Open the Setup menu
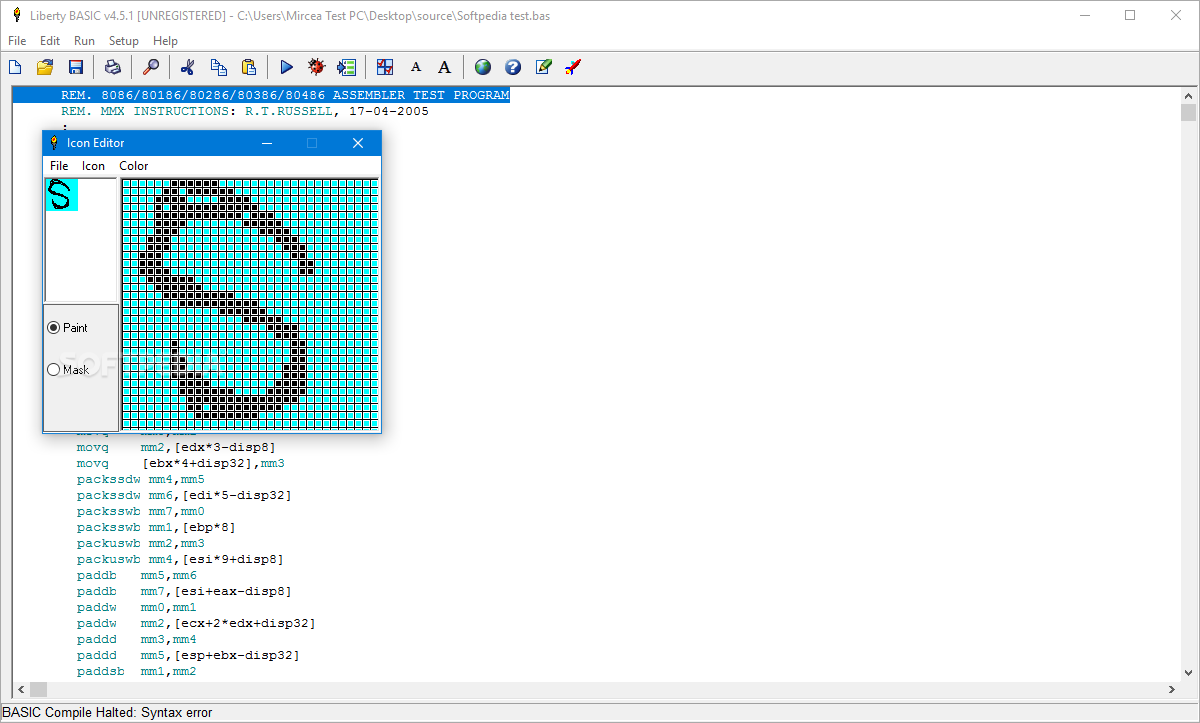The height and width of the screenshot is (723, 1200). [124, 41]
